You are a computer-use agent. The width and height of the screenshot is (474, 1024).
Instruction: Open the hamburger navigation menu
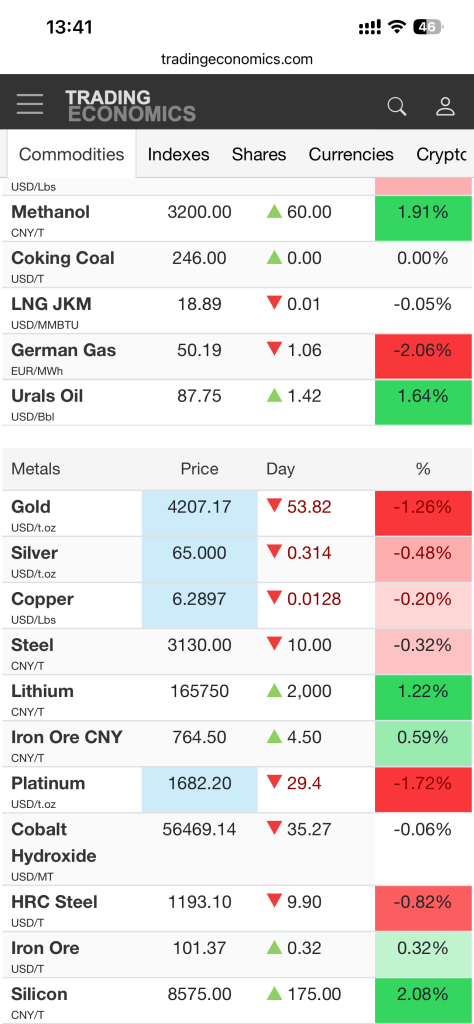pyautogui.click(x=29, y=104)
